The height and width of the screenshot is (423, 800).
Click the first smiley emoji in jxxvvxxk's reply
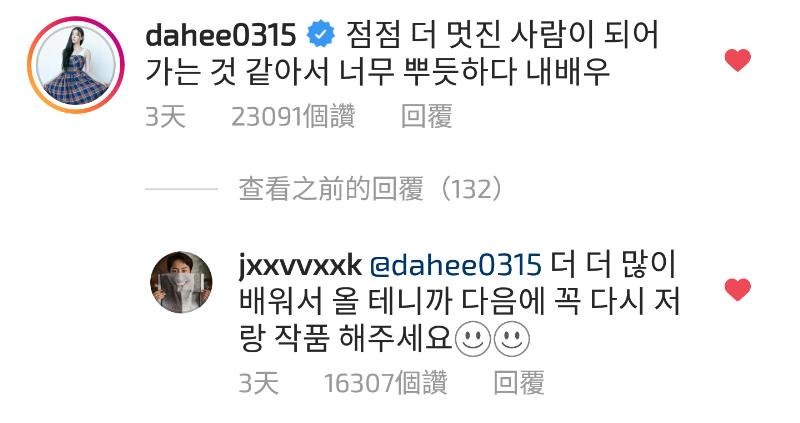[472, 340]
